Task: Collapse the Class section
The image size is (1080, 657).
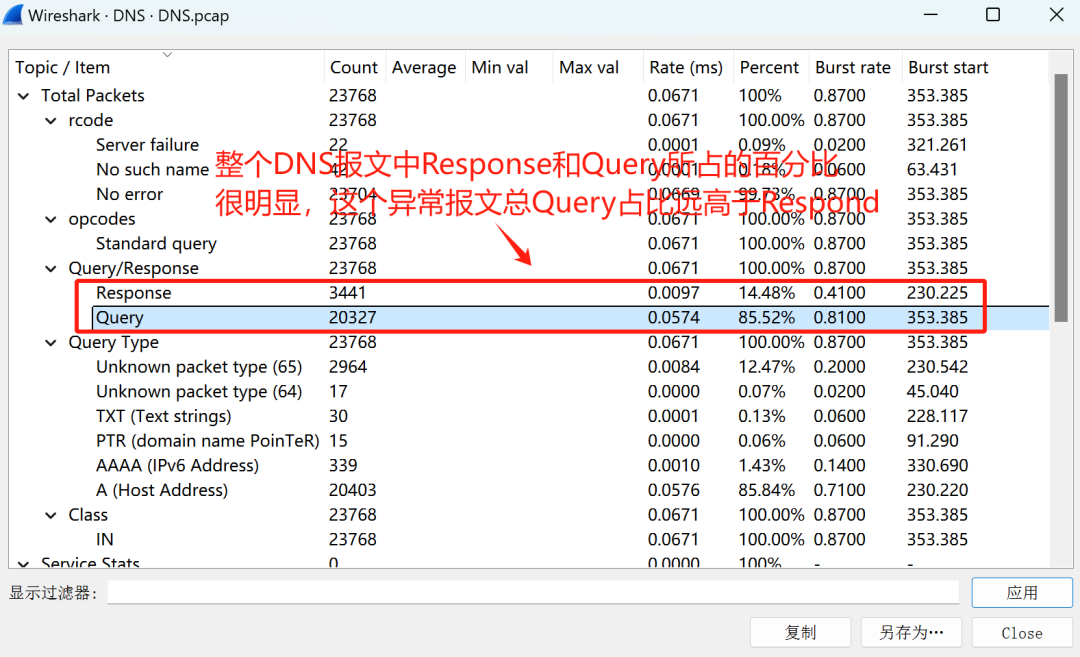Action: coord(51,515)
